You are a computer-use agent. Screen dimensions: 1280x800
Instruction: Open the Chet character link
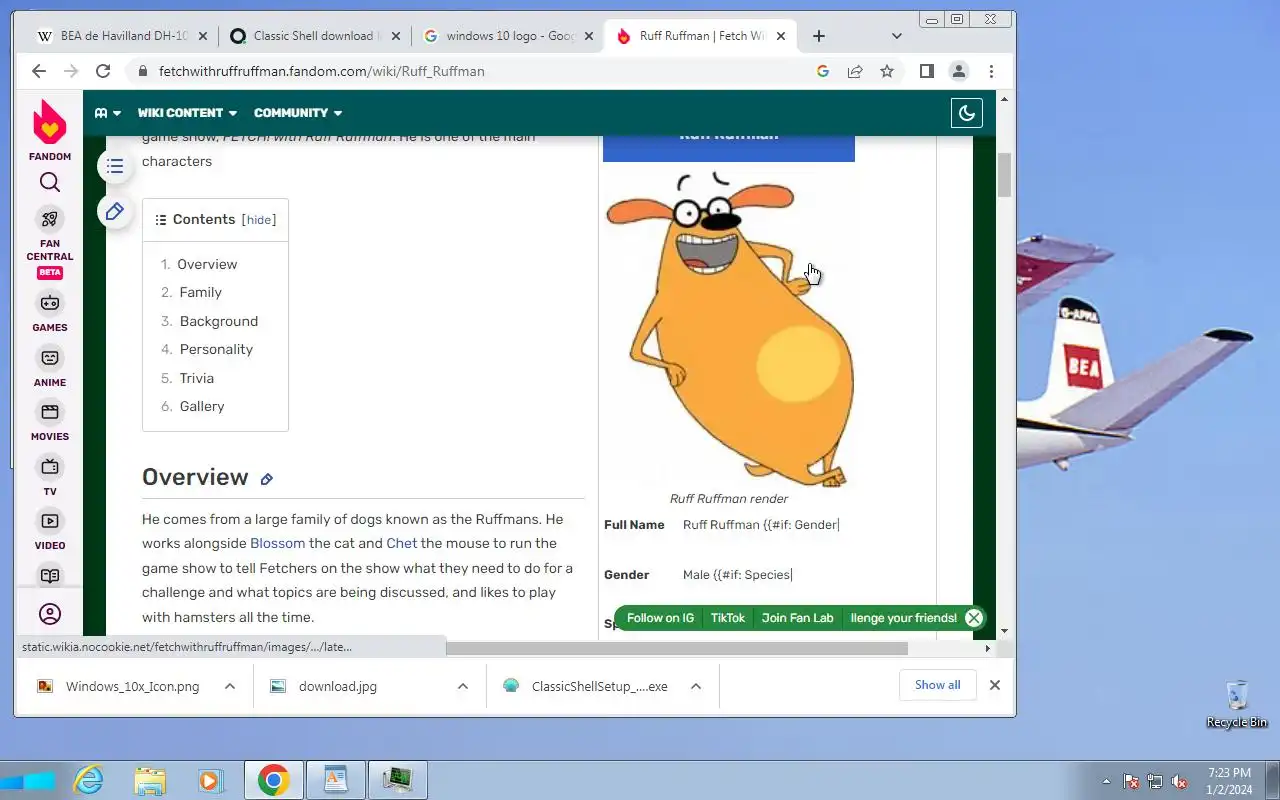[402, 543]
